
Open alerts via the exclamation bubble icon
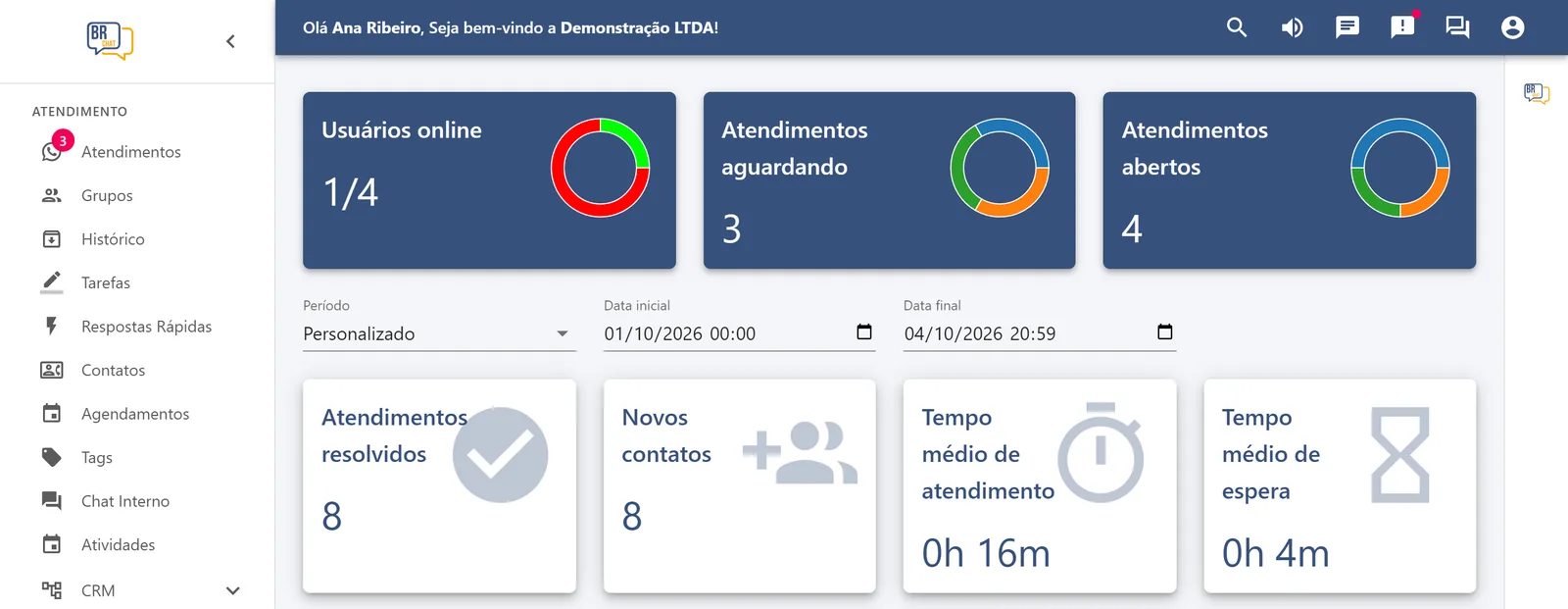click(x=1402, y=27)
